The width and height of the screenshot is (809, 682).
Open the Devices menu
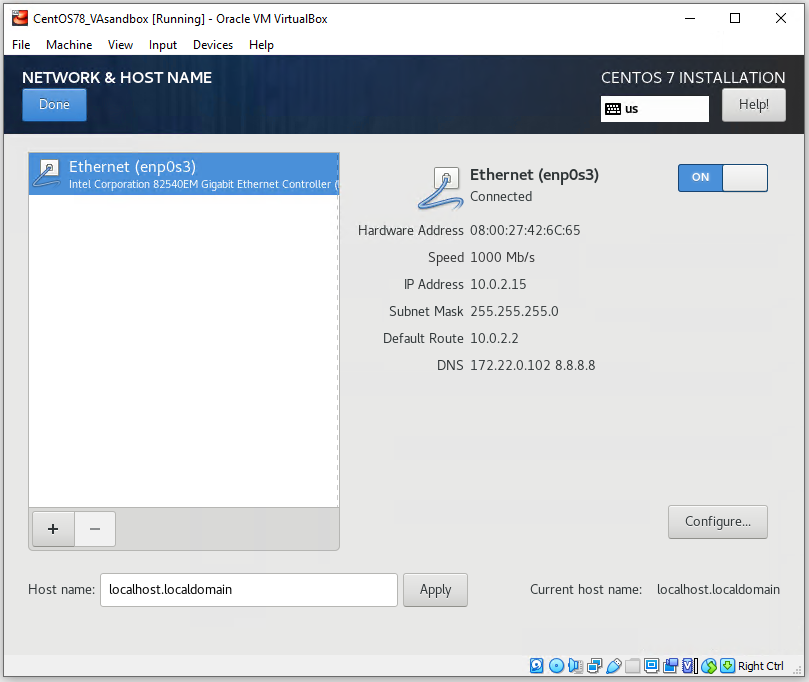point(213,45)
